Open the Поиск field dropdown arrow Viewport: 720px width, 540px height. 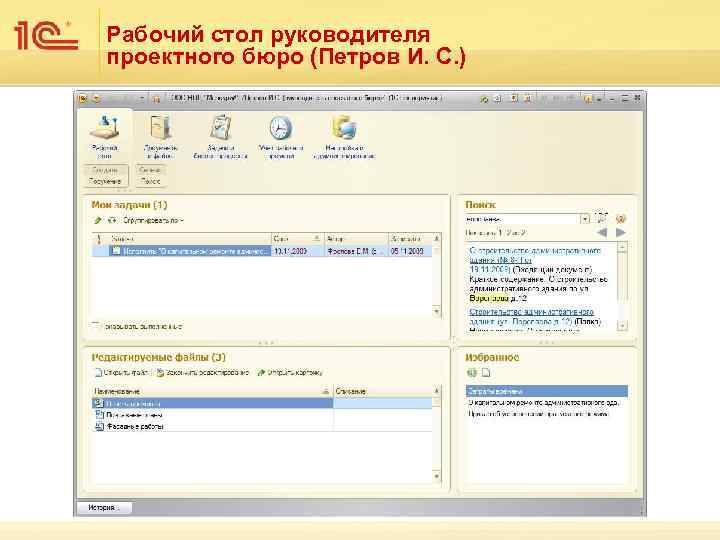click(585, 219)
